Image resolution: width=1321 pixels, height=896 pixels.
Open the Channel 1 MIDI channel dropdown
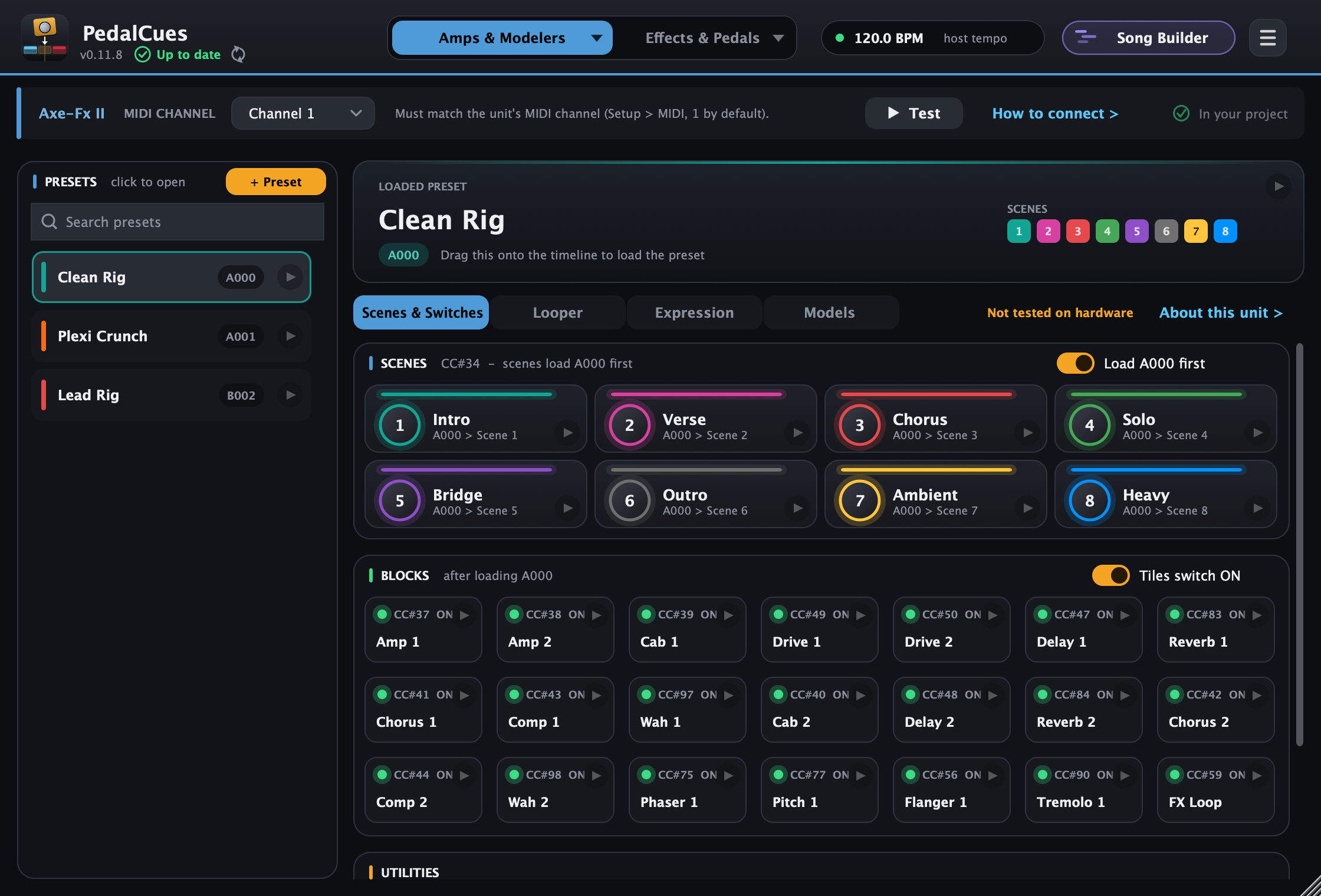[303, 113]
